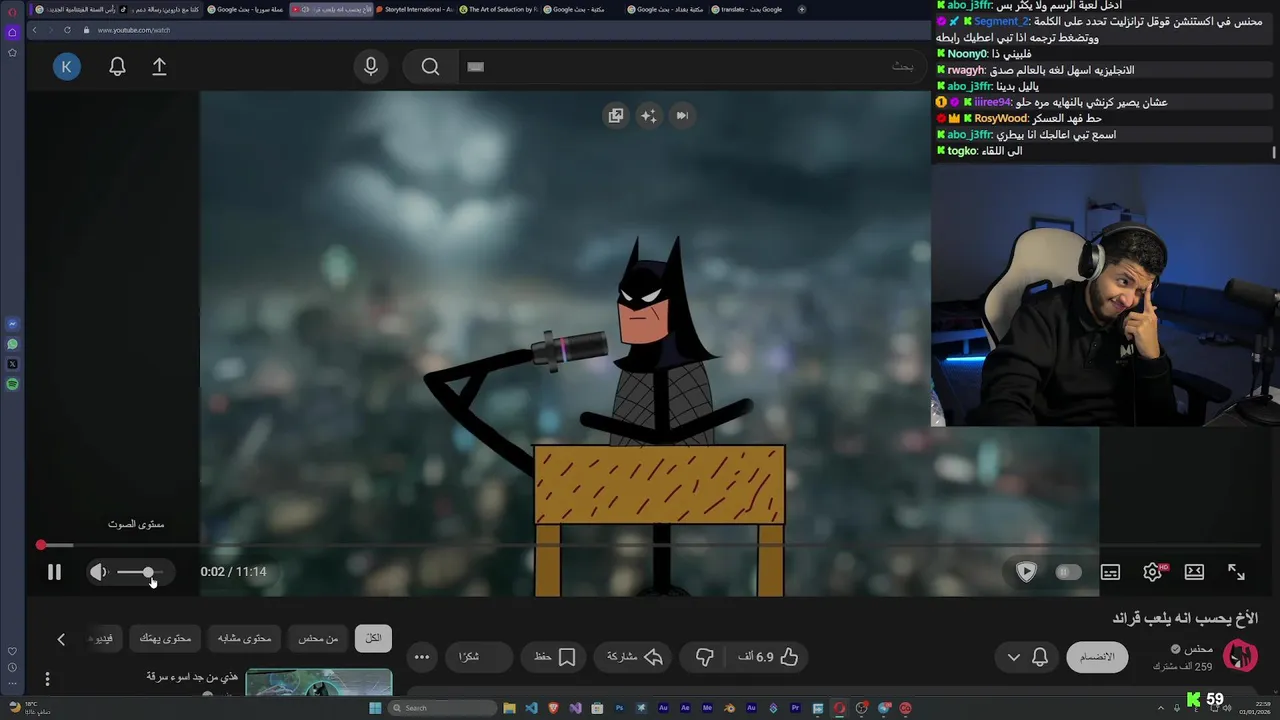Select the محتوى مشابه filter chip
This screenshot has width=1280, height=720.
tap(244, 638)
